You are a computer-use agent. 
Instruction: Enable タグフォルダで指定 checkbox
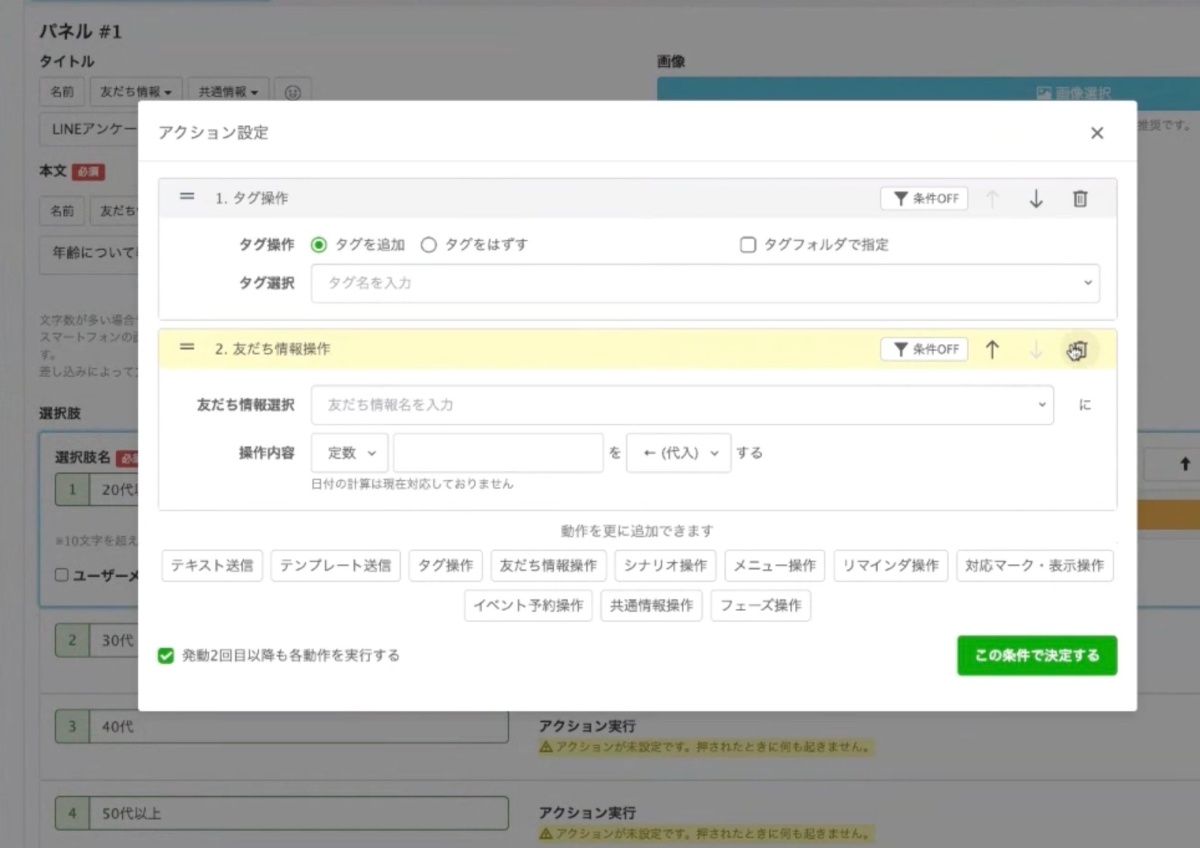(748, 245)
